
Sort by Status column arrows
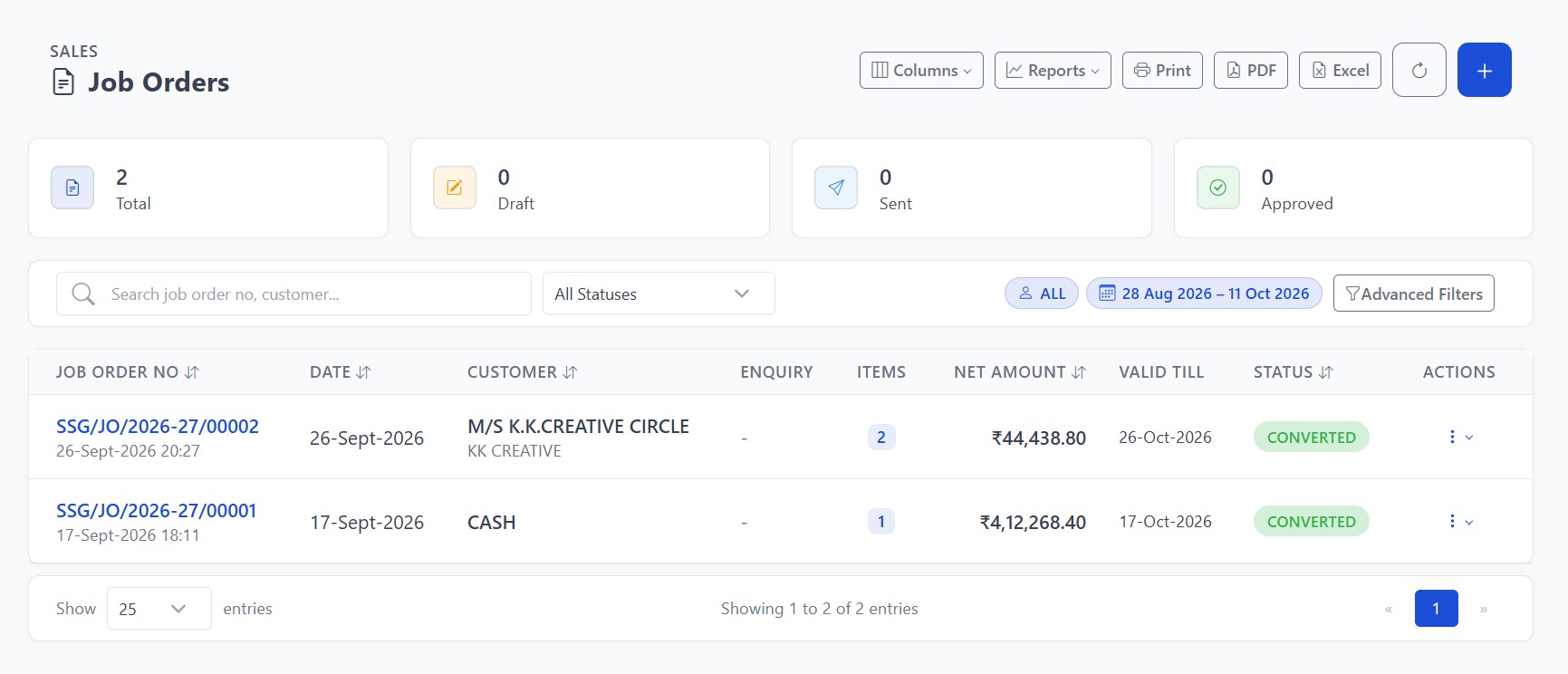(x=1325, y=372)
